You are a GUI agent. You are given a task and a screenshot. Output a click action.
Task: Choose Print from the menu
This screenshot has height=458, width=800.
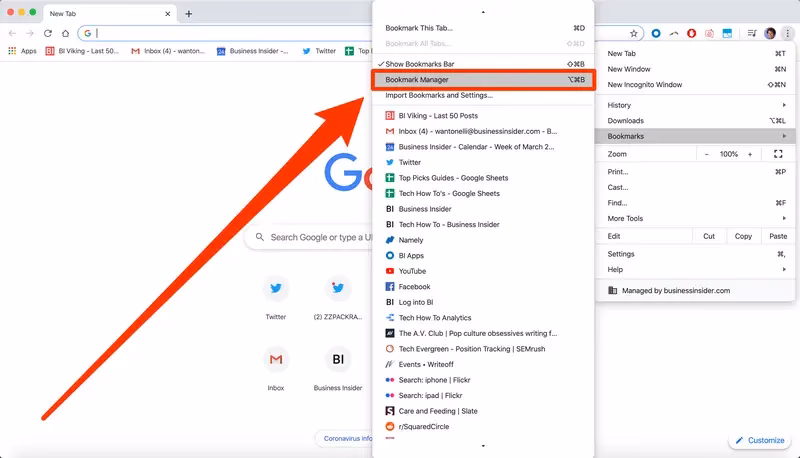pyautogui.click(x=695, y=172)
